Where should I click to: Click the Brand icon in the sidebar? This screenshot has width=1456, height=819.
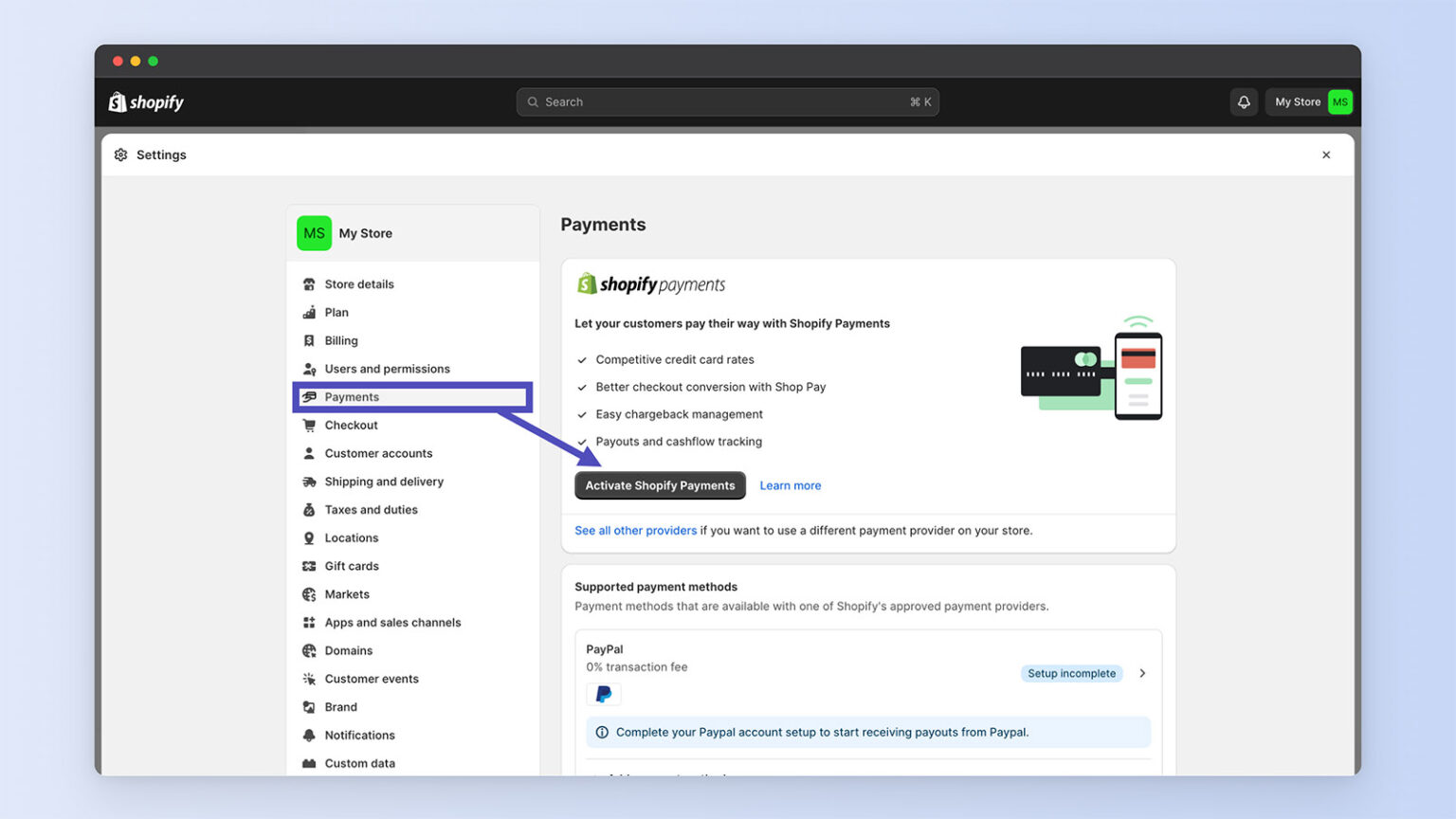coord(309,706)
